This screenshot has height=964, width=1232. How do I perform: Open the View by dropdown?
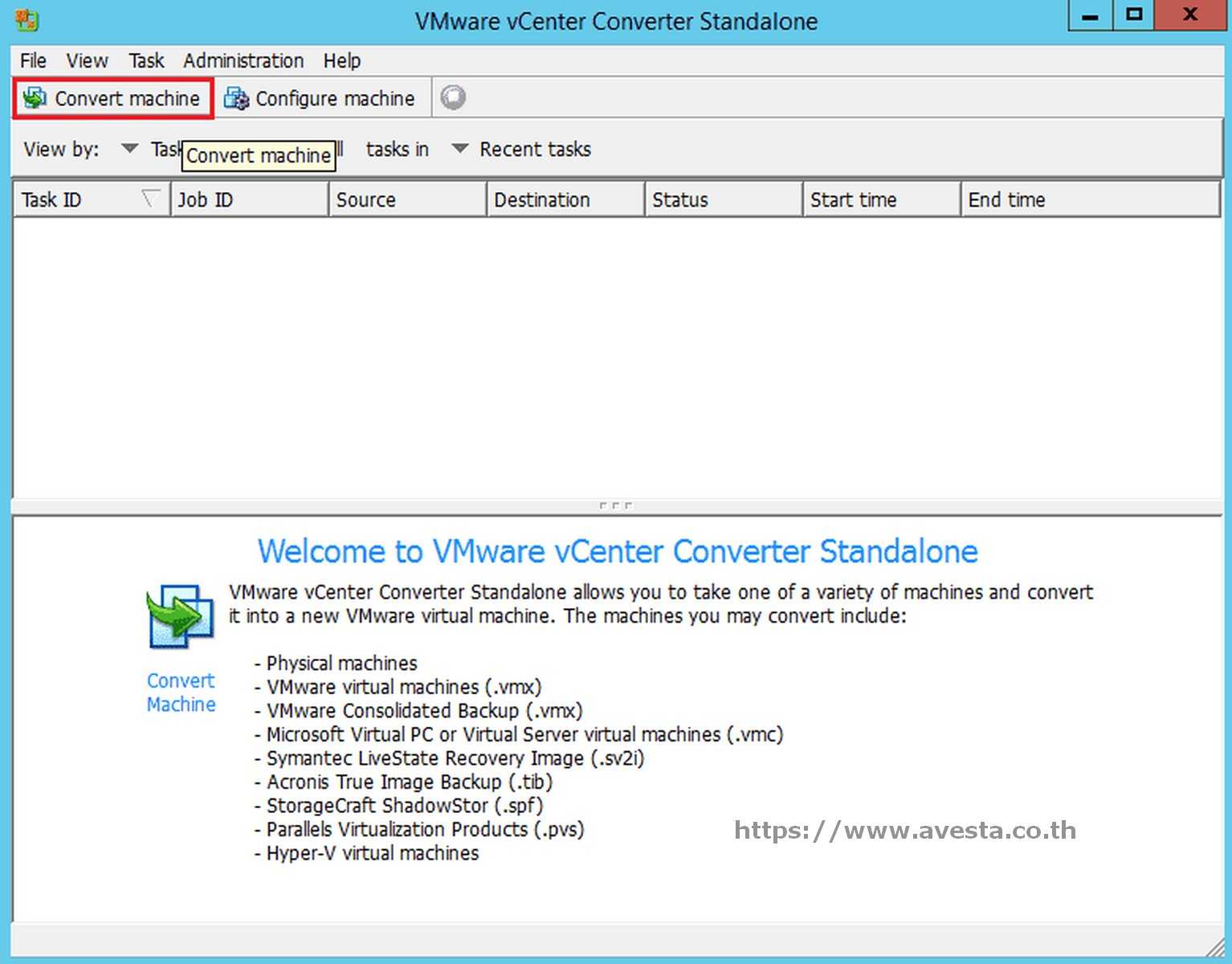(x=129, y=149)
